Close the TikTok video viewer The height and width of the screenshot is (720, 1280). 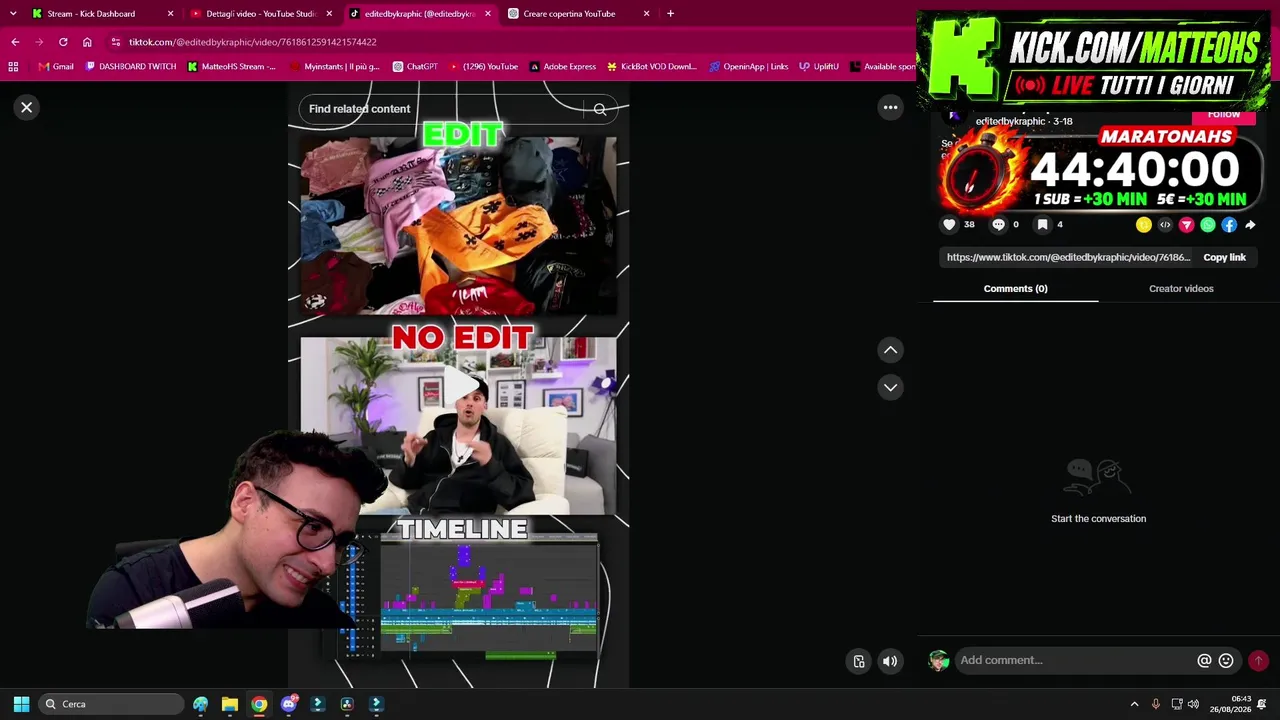tap(27, 107)
